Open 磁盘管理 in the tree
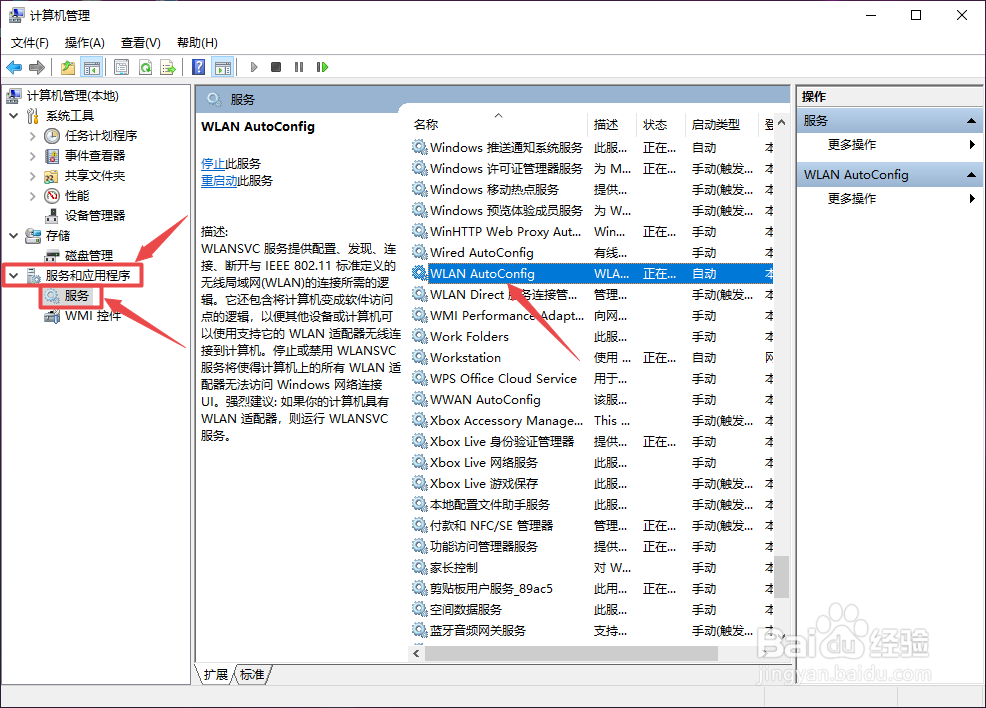Image resolution: width=986 pixels, height=708 pixels. 89,255
